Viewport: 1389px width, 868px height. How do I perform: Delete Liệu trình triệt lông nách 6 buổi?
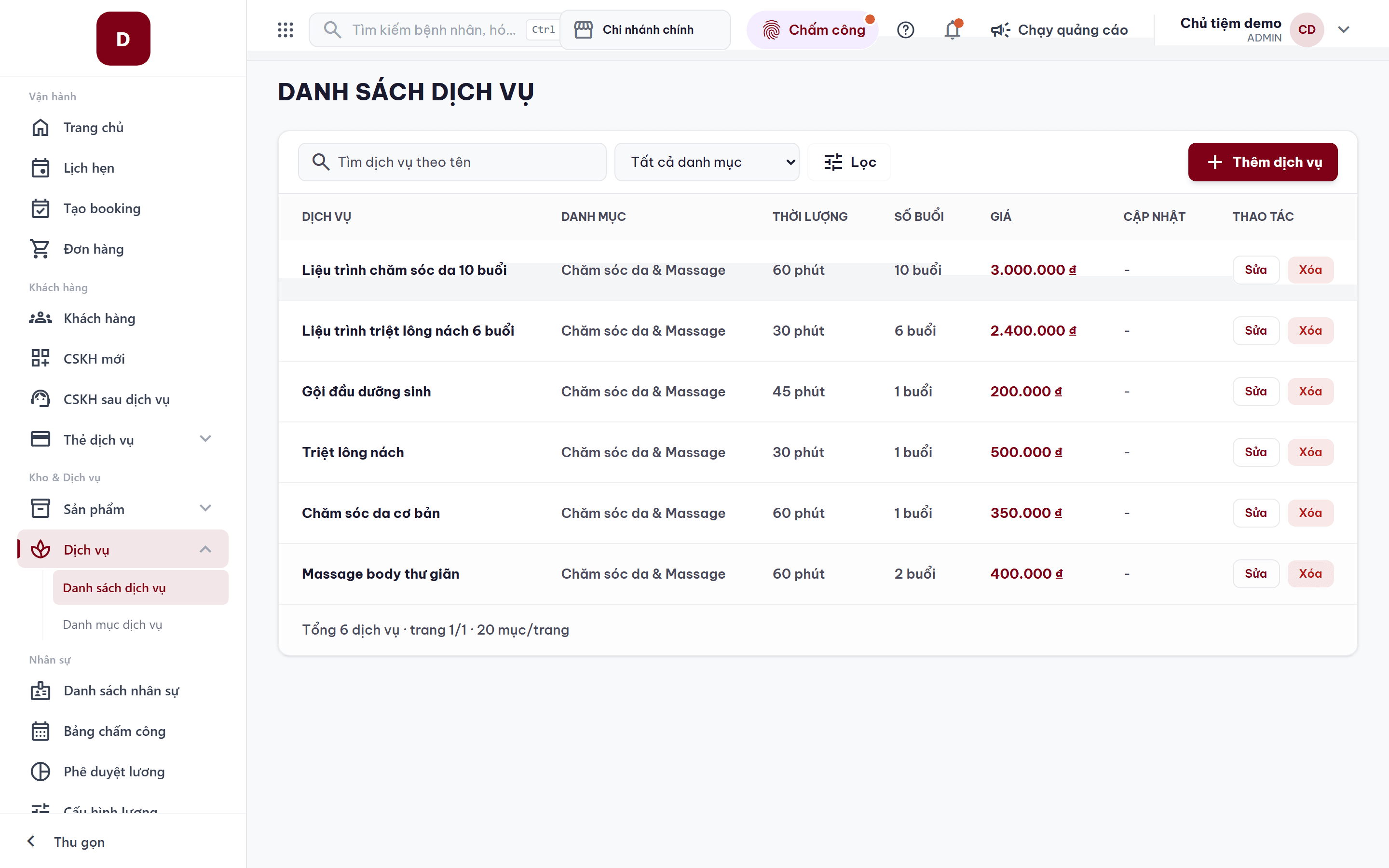1310,331
